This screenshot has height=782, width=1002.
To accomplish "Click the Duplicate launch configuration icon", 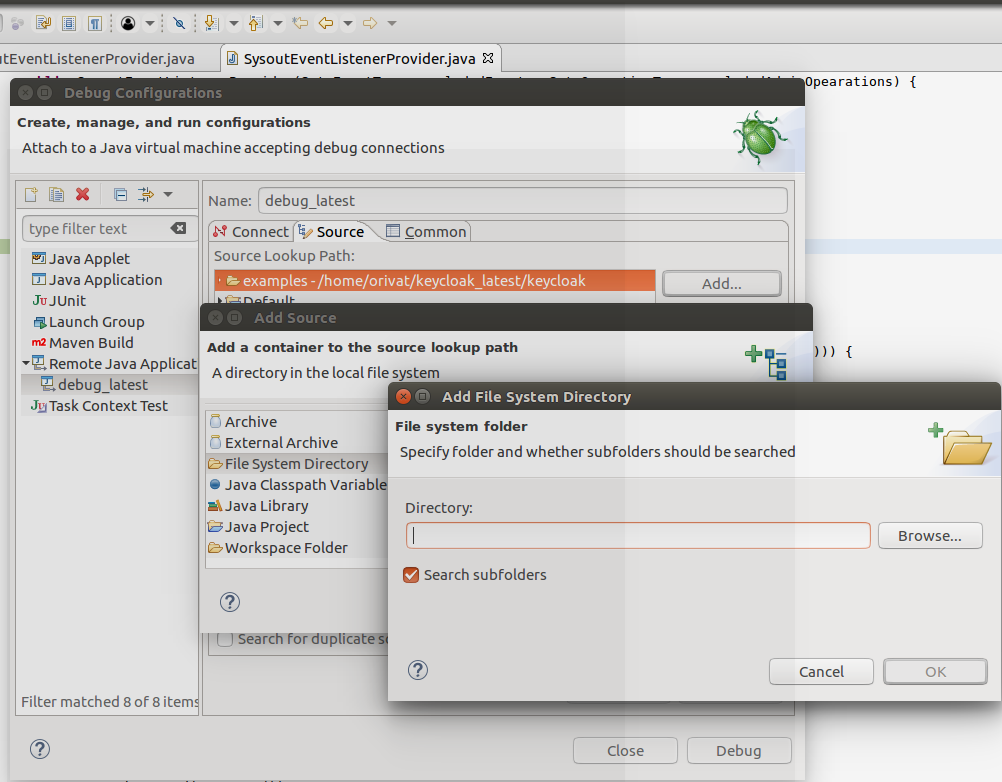I will [57, 194].
